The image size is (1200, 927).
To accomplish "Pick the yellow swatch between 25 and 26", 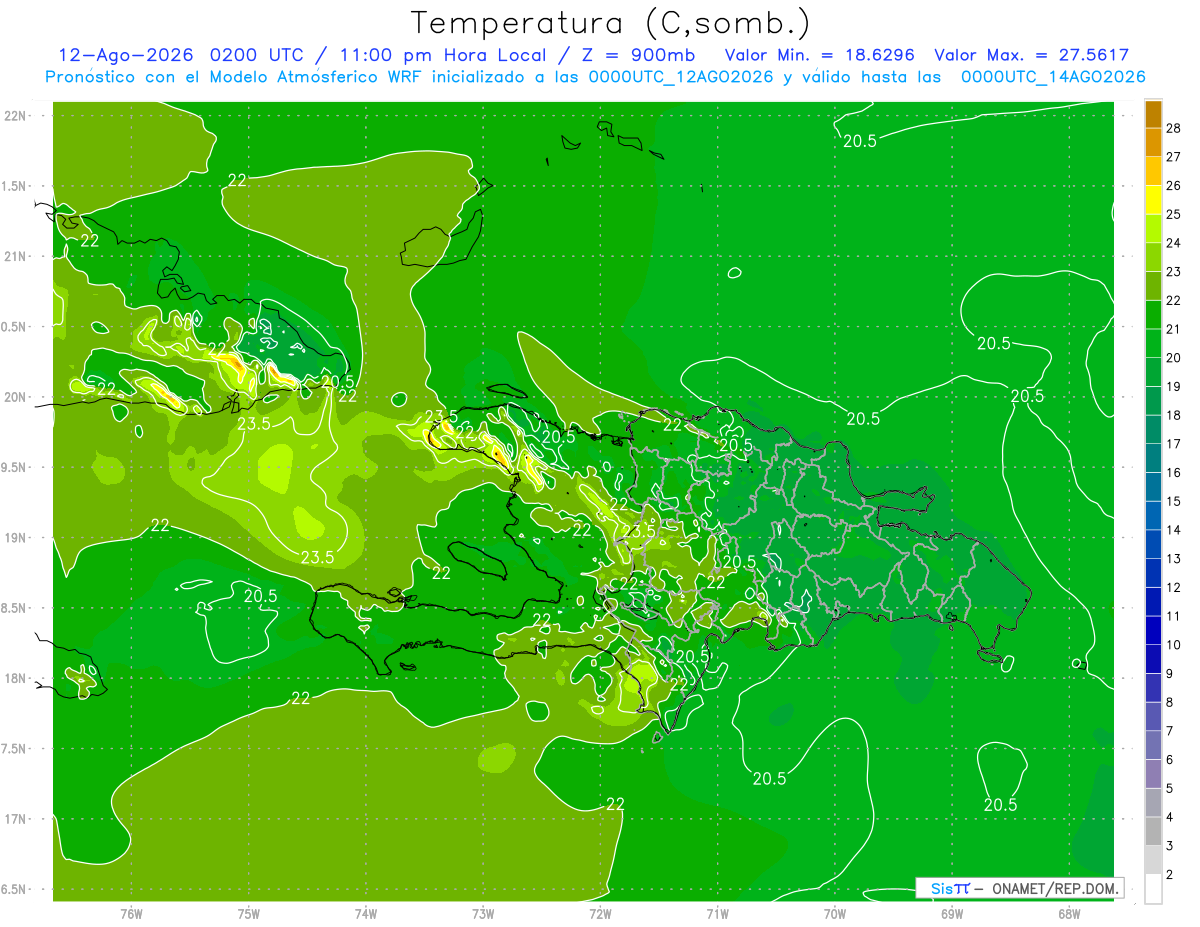I will coord(1153,199).
